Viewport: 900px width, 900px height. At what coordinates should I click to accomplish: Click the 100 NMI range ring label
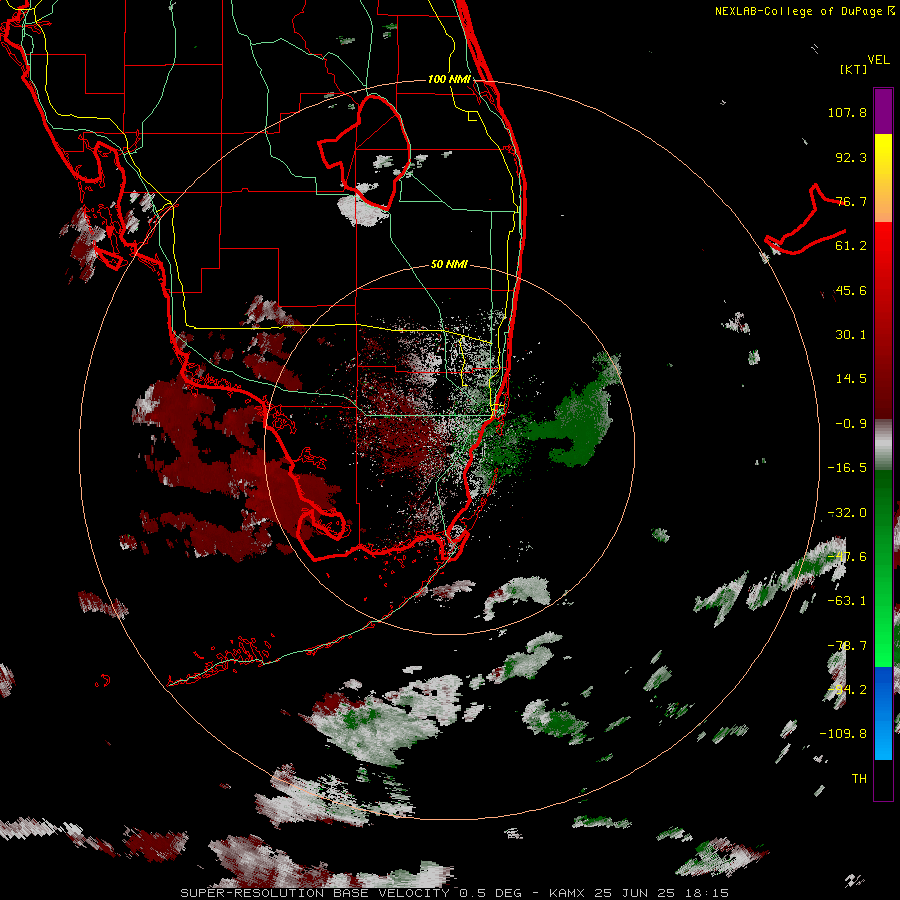(x=449, y=79)
